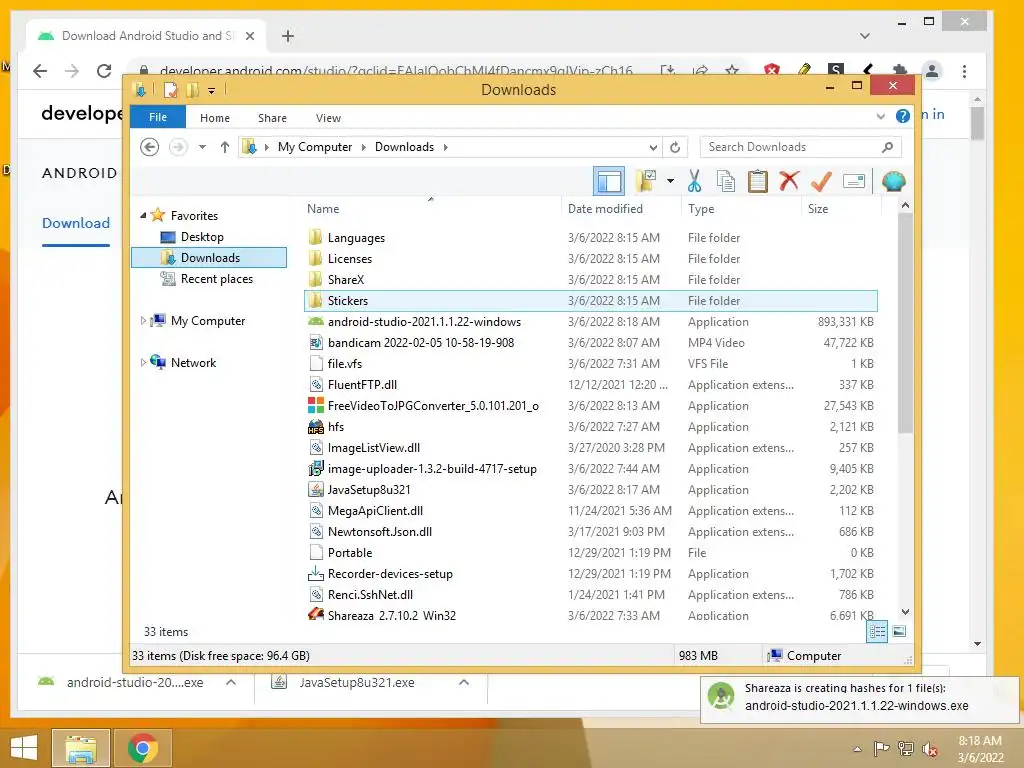Go back in Explorer navigation
The height and width of the screenshot is (768, 1024).
[150, 147]
